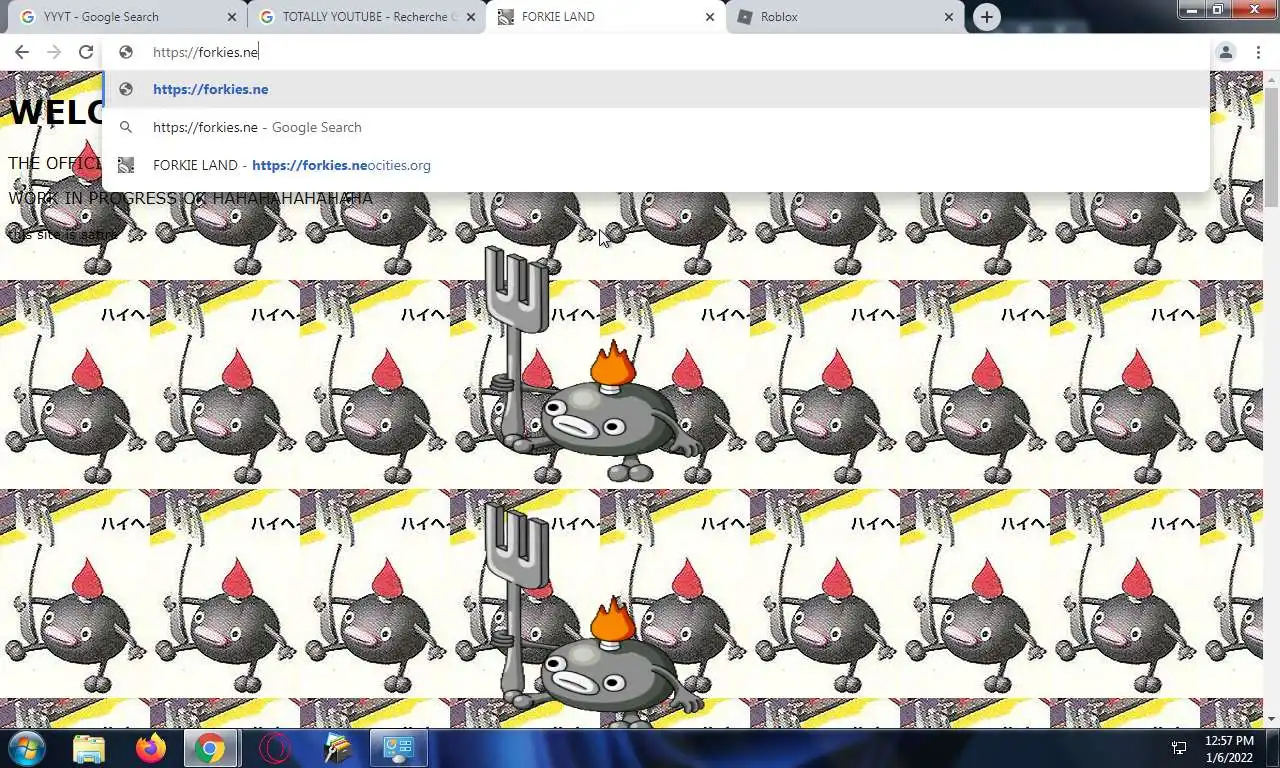Open the WinRAR books icon on taskbar

[x=338, y=748]
